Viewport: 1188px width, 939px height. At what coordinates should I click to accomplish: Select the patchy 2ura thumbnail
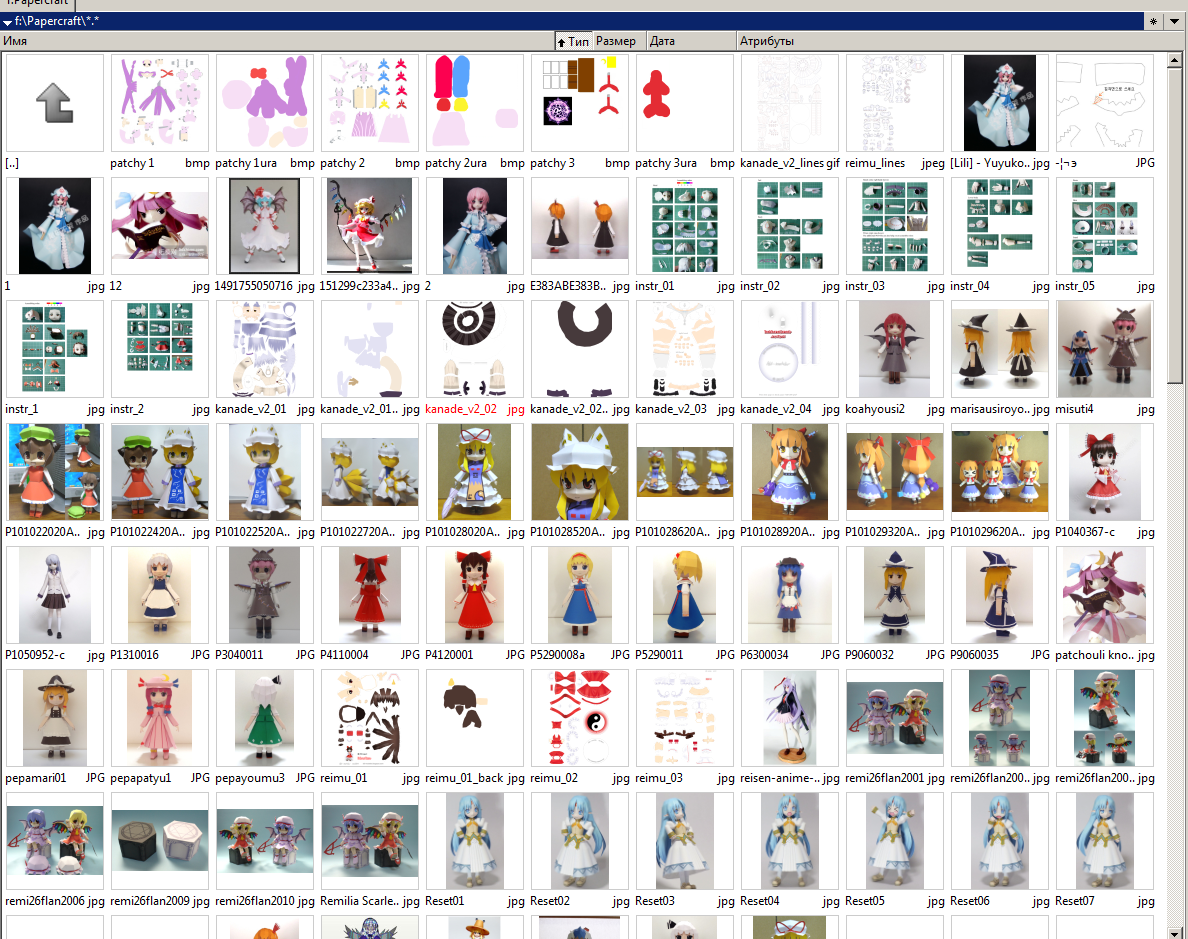(474, 103)
